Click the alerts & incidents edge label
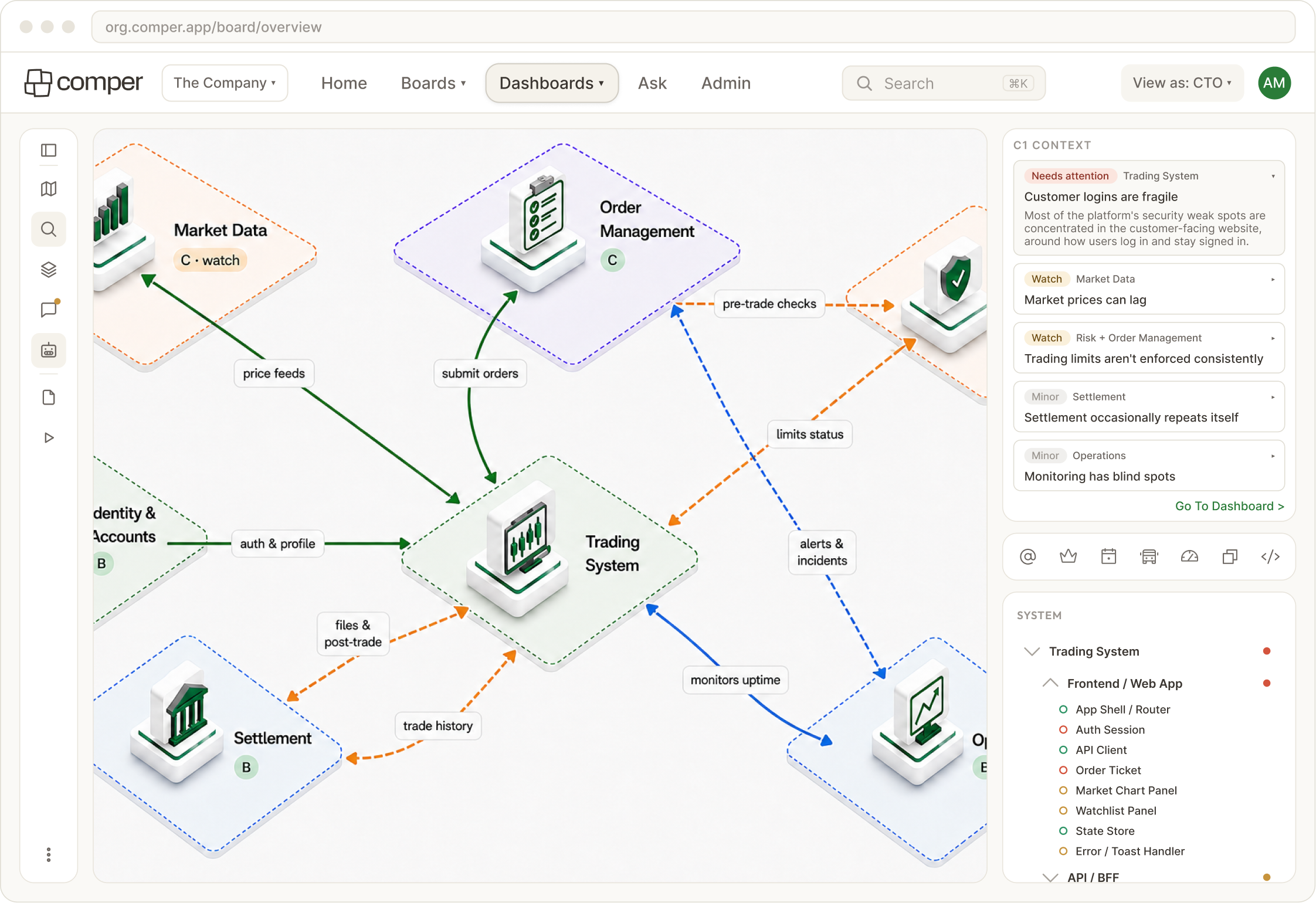The width and height of the screenshot is (1316, 903). (822, 552)
